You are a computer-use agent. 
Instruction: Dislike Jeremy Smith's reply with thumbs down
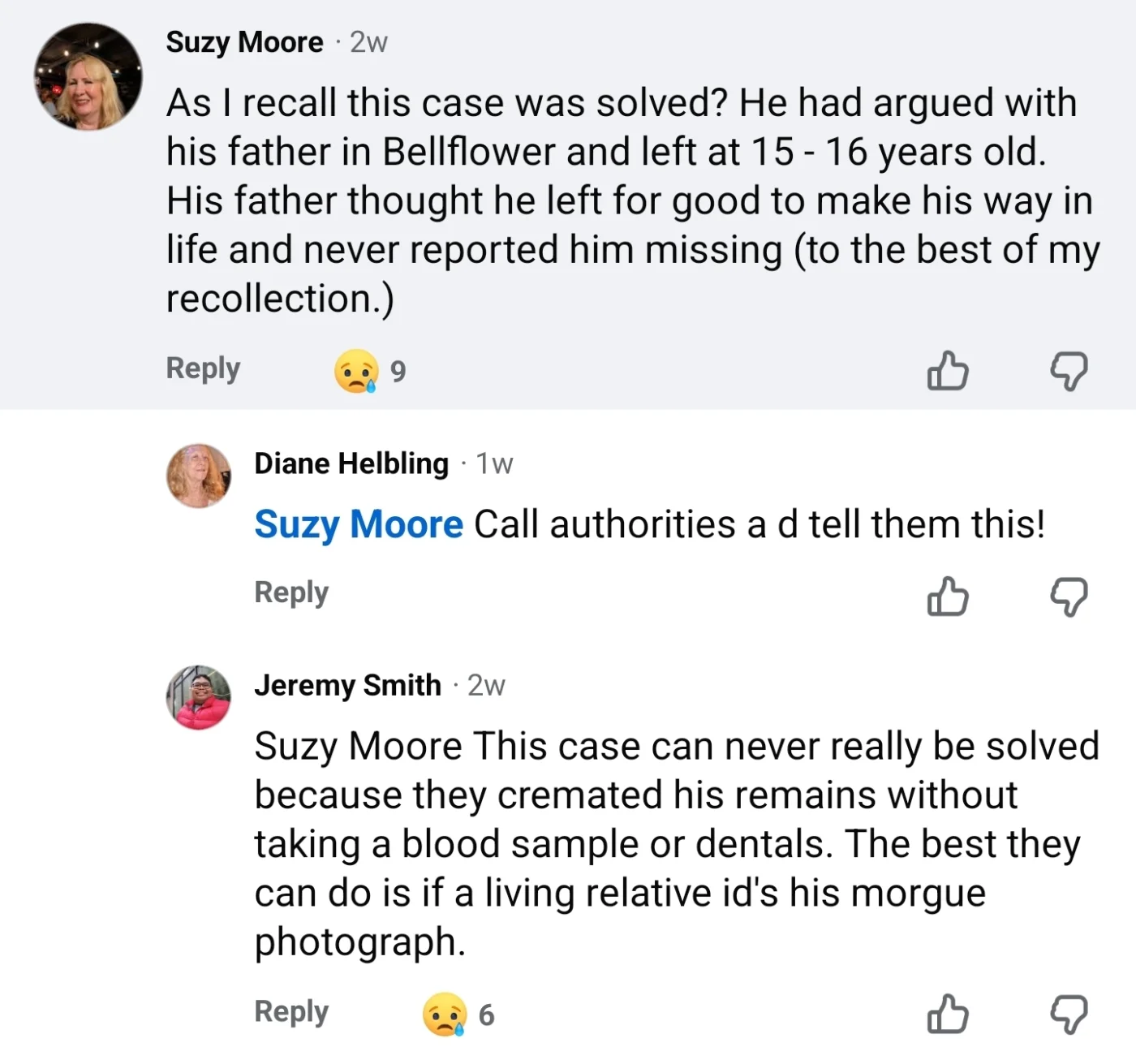(1069, 1014)
